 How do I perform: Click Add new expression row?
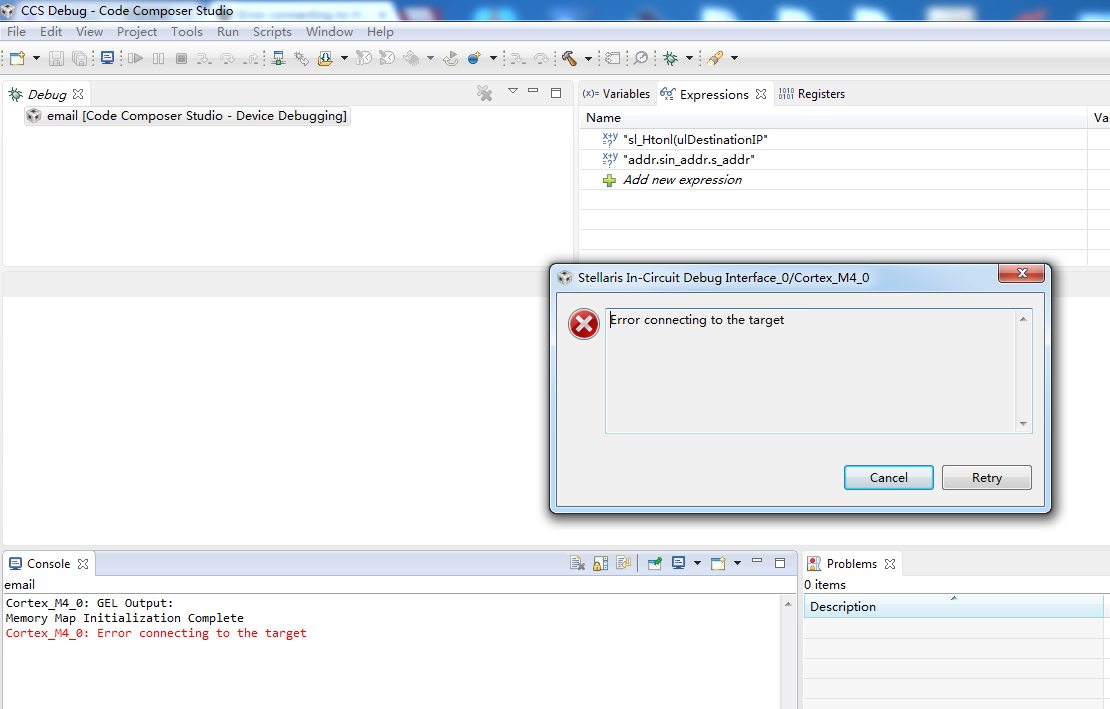682,180
